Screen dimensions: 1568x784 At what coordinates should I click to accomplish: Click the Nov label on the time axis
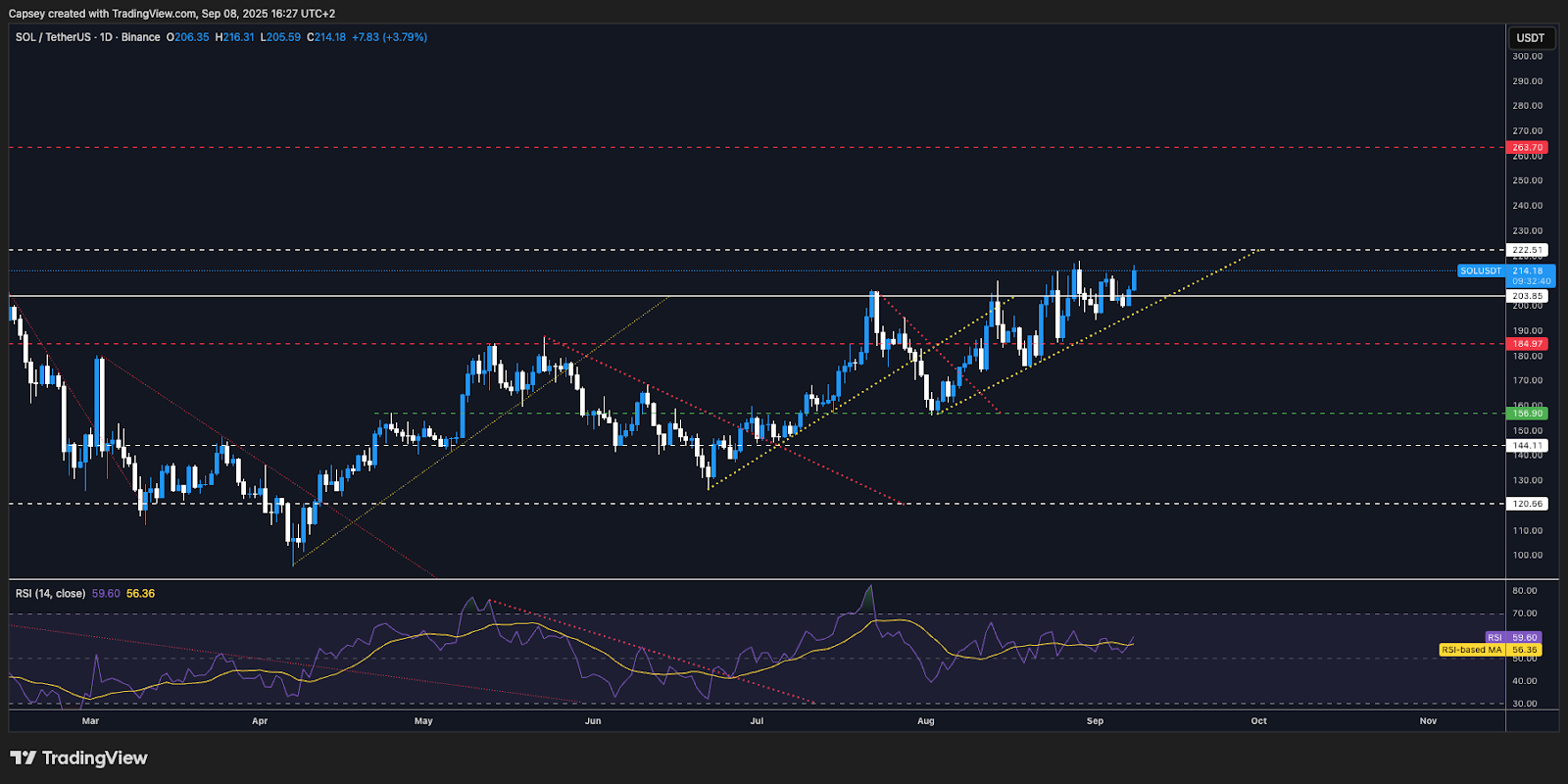(x=1429, y=721)
